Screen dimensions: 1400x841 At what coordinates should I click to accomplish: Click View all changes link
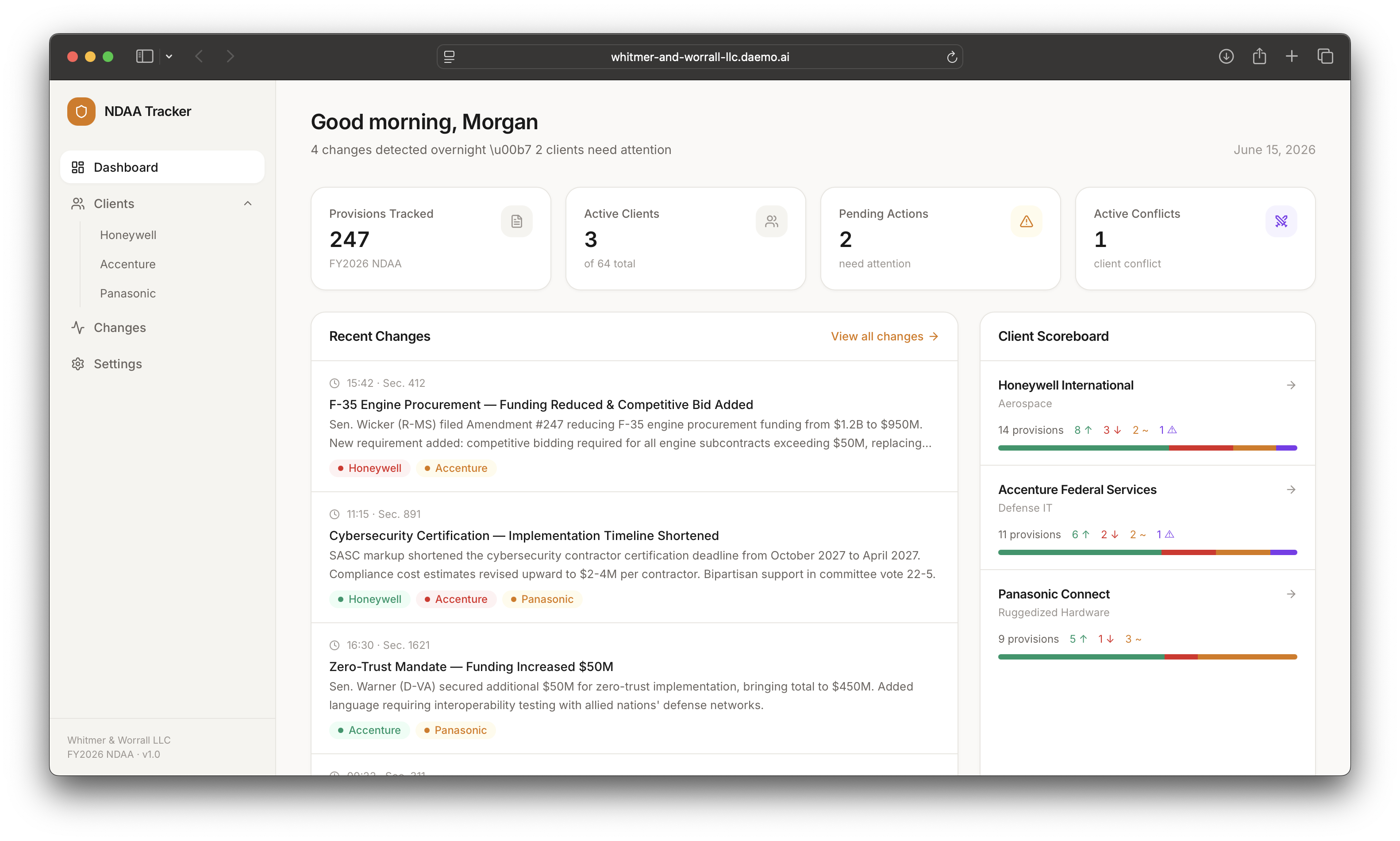884,336
